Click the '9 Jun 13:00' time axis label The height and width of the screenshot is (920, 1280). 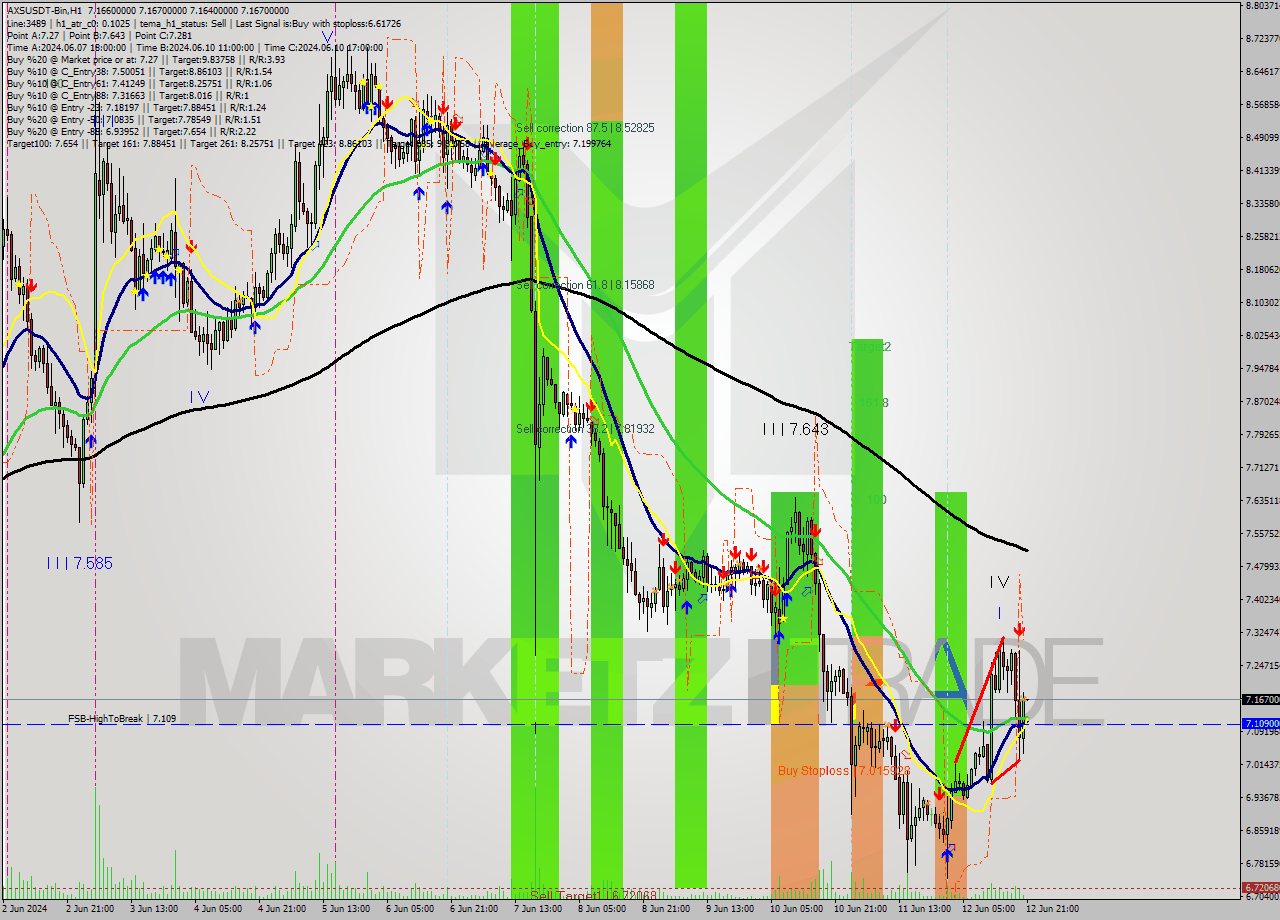pos(730,909)
